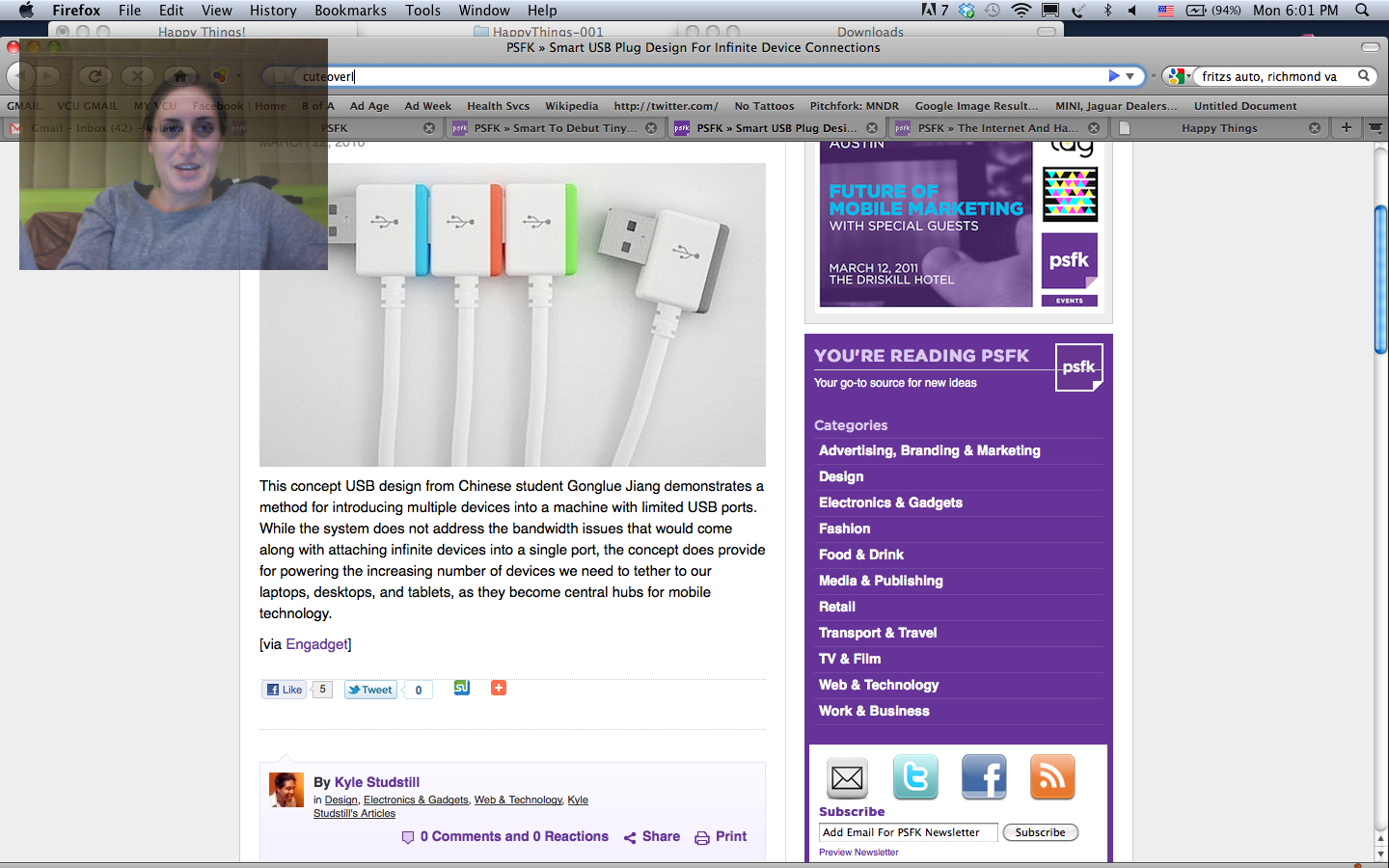The width and height of the screenshot is (1389, 868).
Task: Follow the Engadget source link
Action: tap(316, 644)
